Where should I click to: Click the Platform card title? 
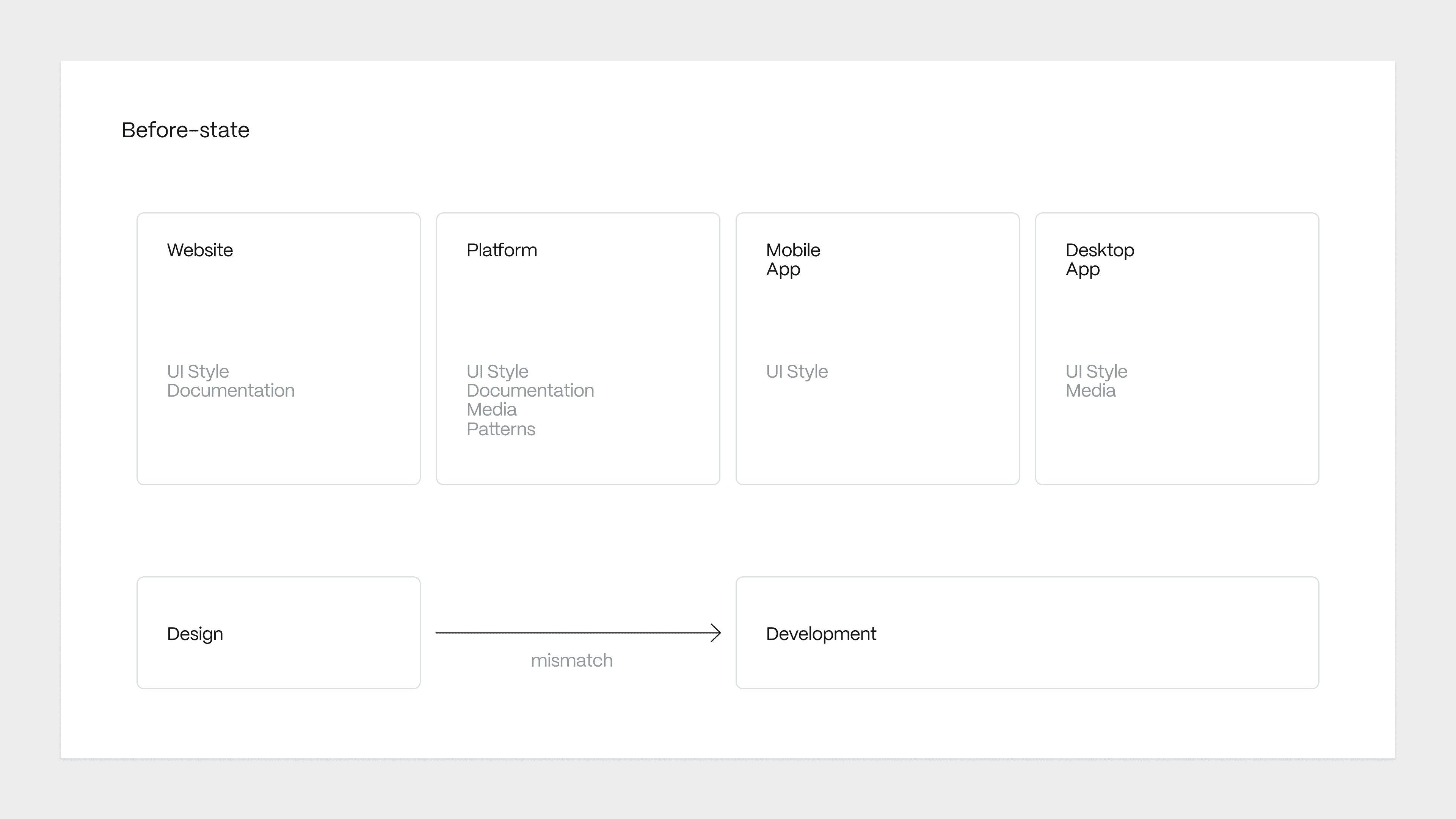tap(501, 250)
